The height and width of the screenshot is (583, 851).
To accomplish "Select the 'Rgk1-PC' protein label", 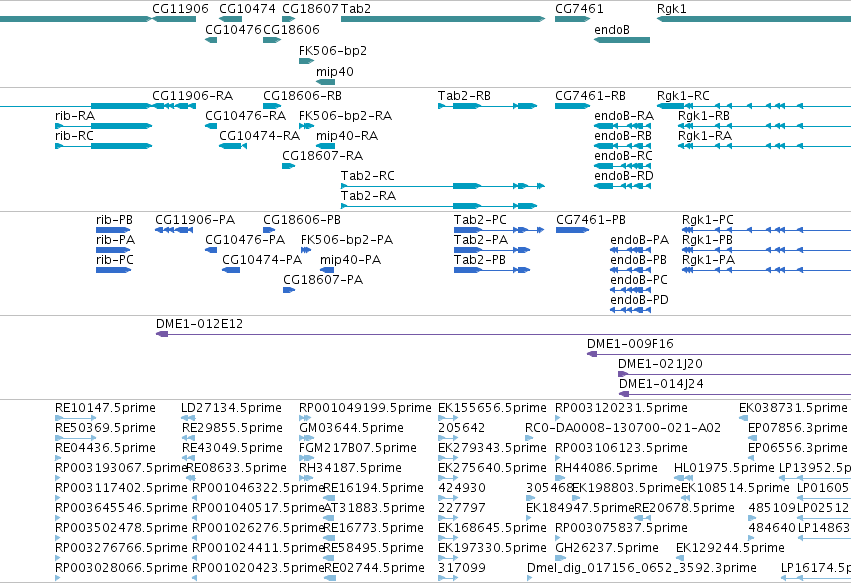I will (x=708, y=220).
